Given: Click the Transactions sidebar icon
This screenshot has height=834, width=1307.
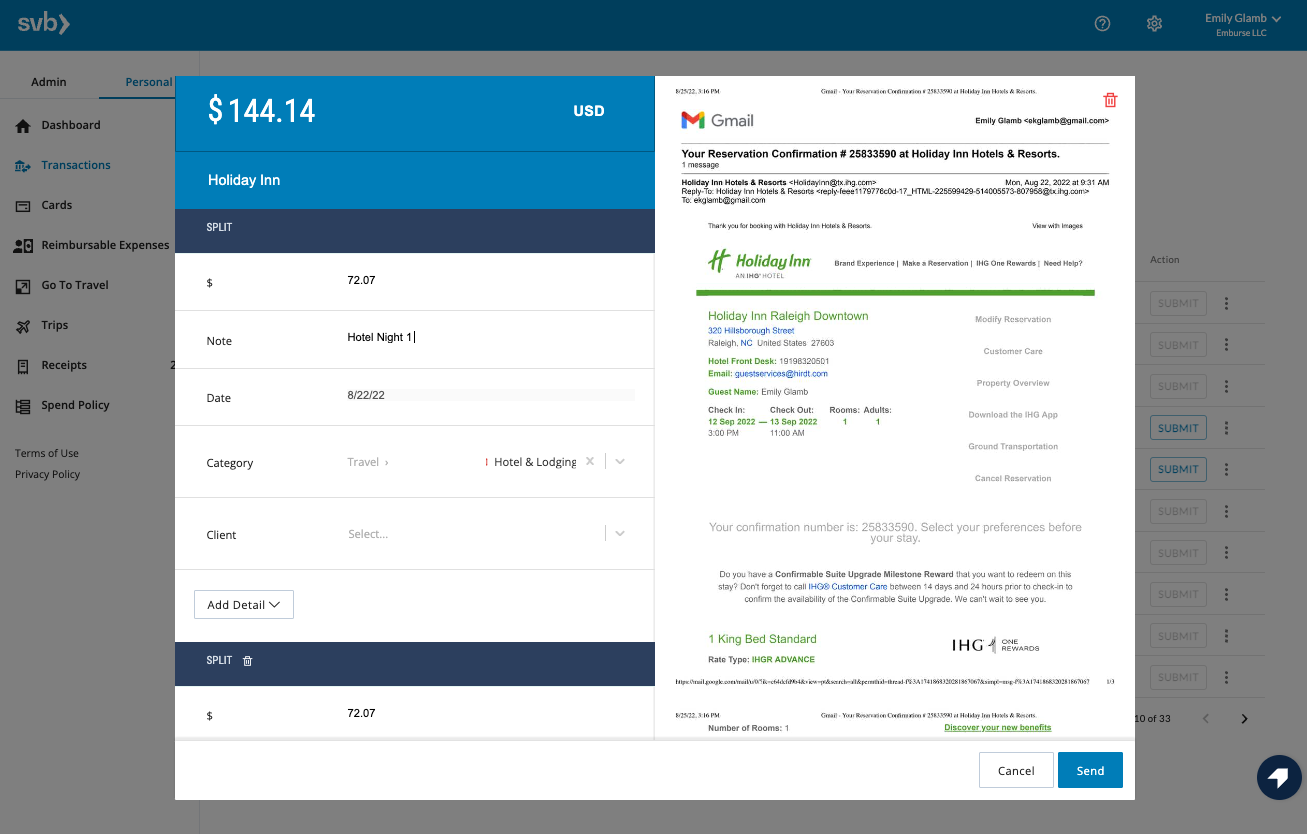Looking at the screenshot, I should [x=23, y=165].
